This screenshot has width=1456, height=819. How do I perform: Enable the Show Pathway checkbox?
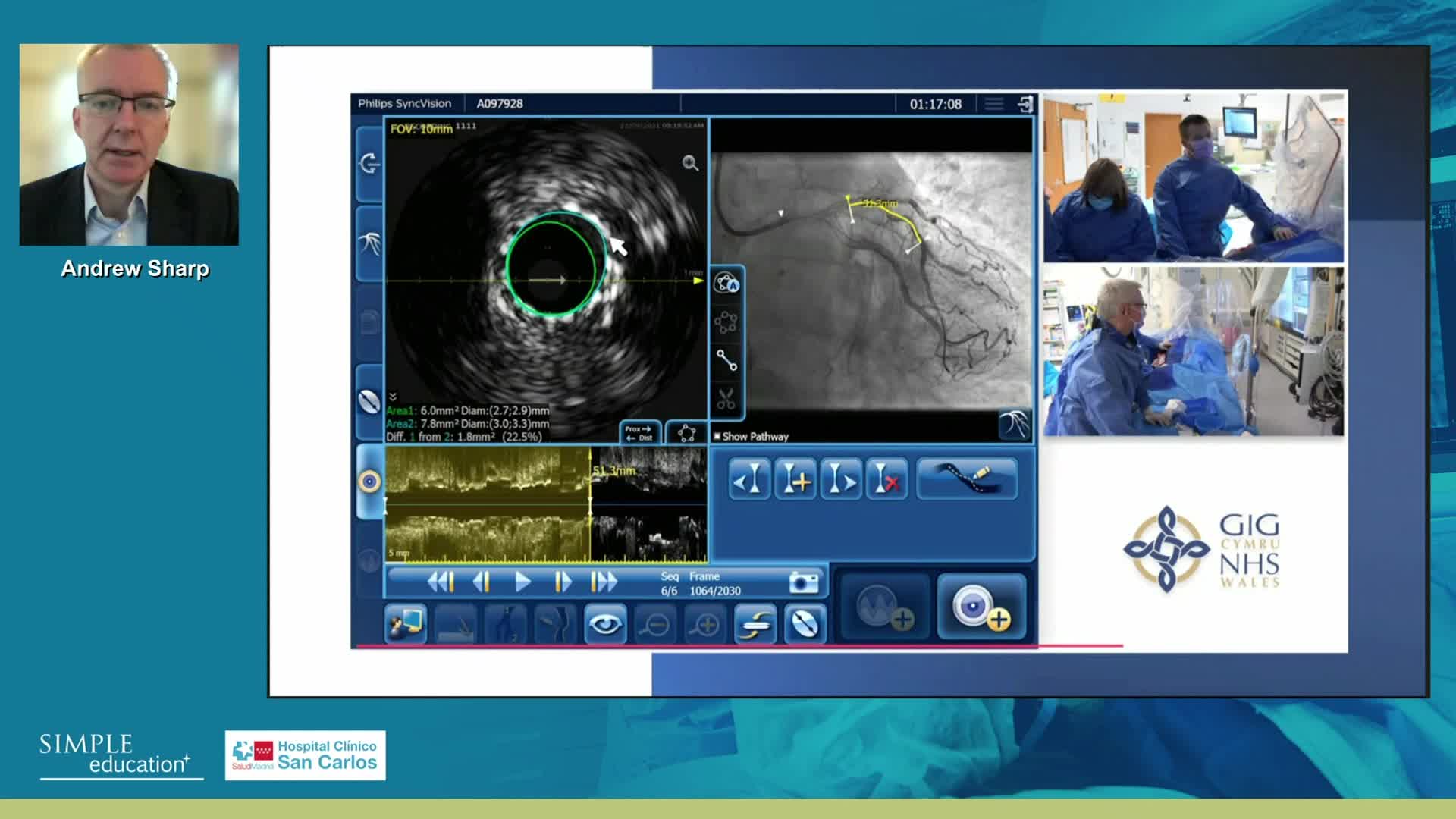point(717,437)
